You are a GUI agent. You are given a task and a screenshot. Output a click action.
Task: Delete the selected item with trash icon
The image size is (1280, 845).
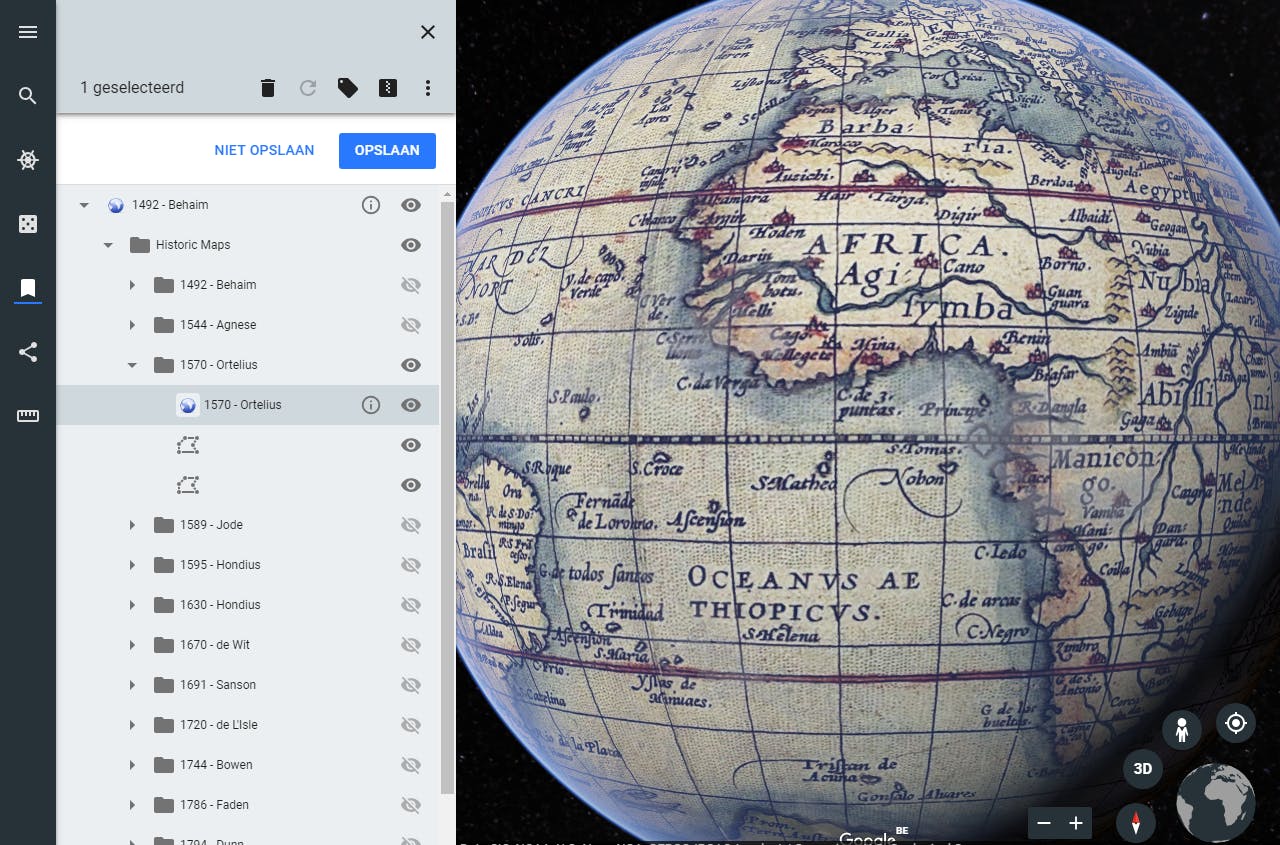[268, 88]
